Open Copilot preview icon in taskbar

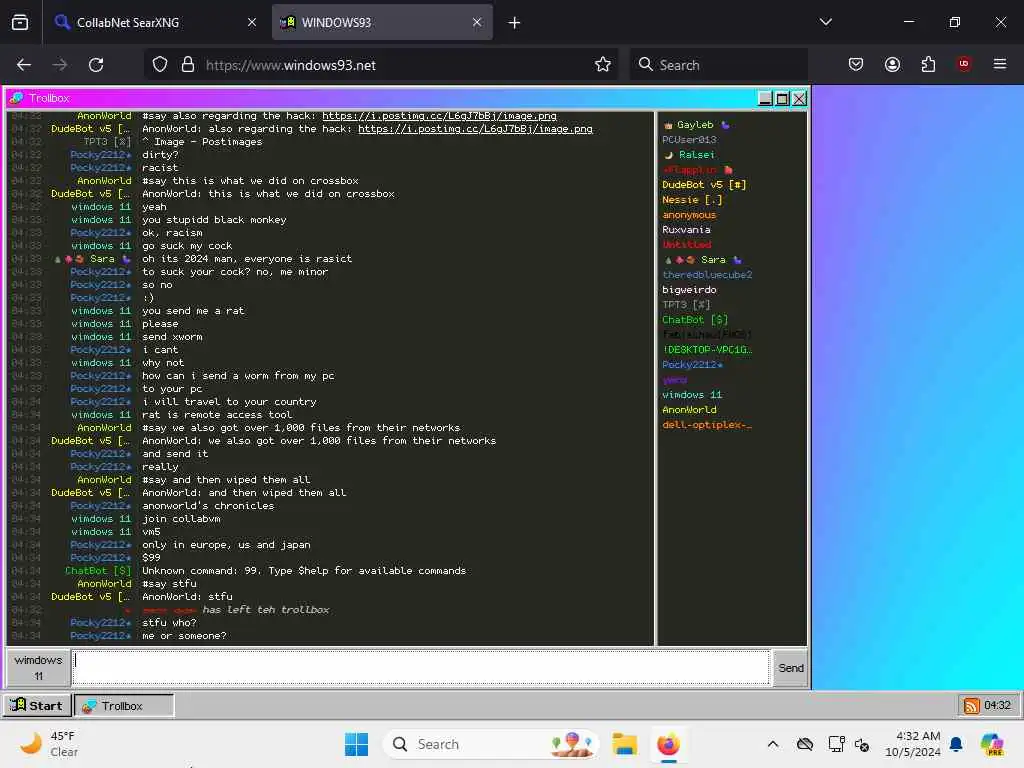click(x=992, y=744)
